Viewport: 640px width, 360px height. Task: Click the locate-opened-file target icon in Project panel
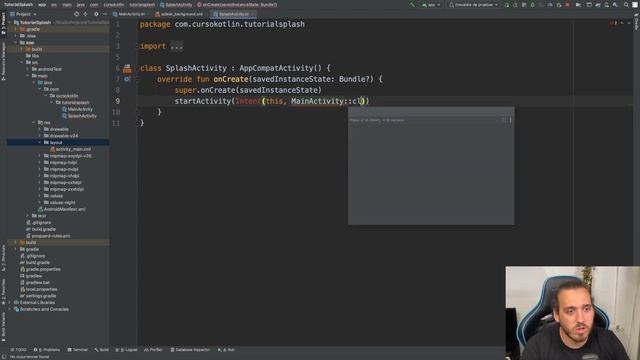click(x=76, y=14)
